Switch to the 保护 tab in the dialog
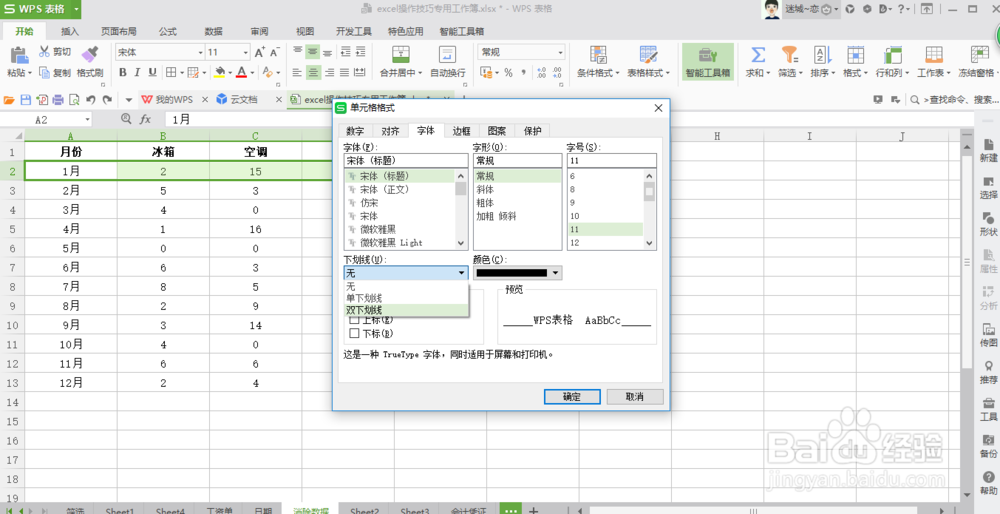This screenshot has width=1000, height=514. pos(533,131)
